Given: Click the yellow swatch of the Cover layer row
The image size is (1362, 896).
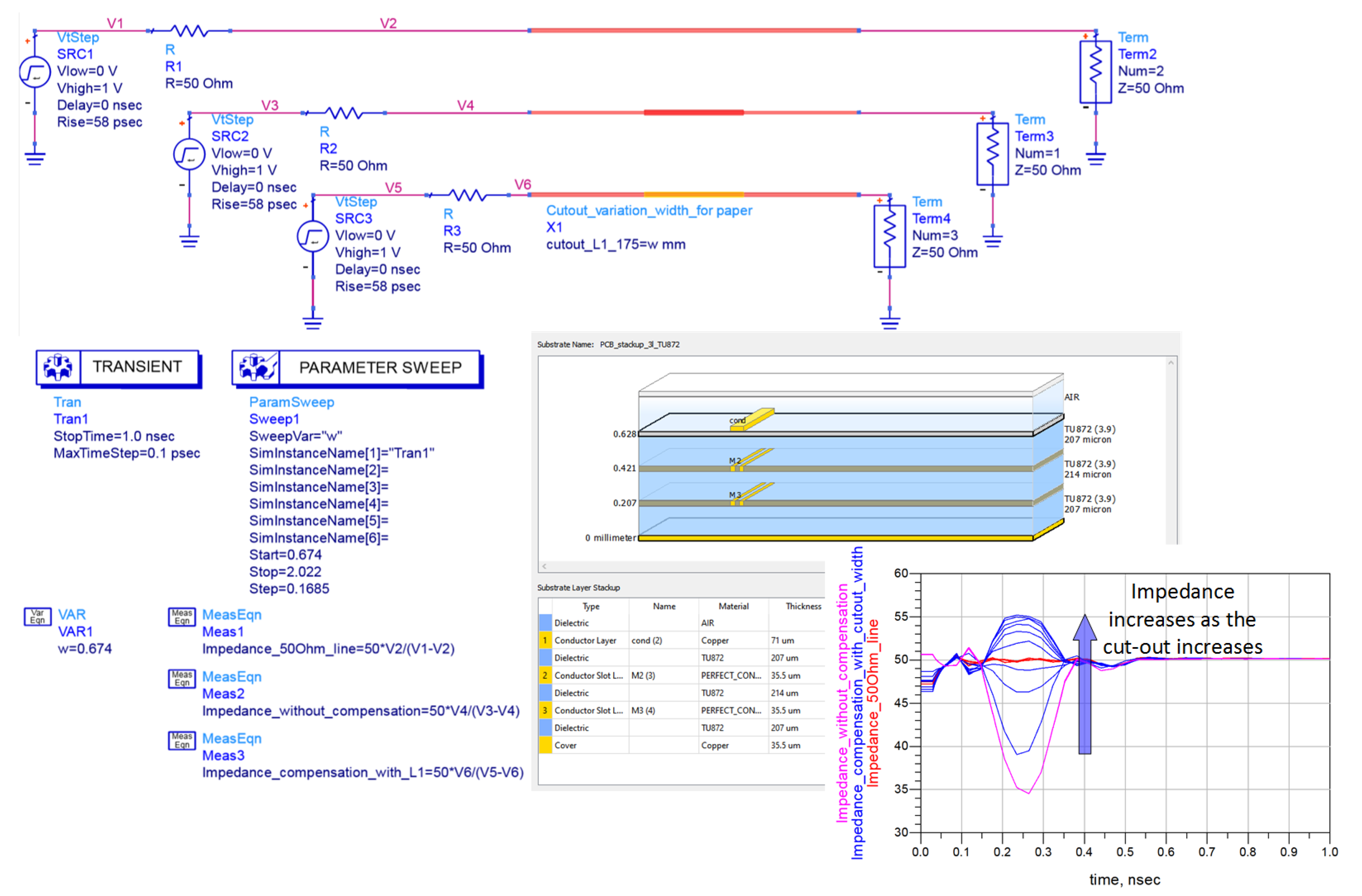Looking at the screenshot, I should point(545,746).
